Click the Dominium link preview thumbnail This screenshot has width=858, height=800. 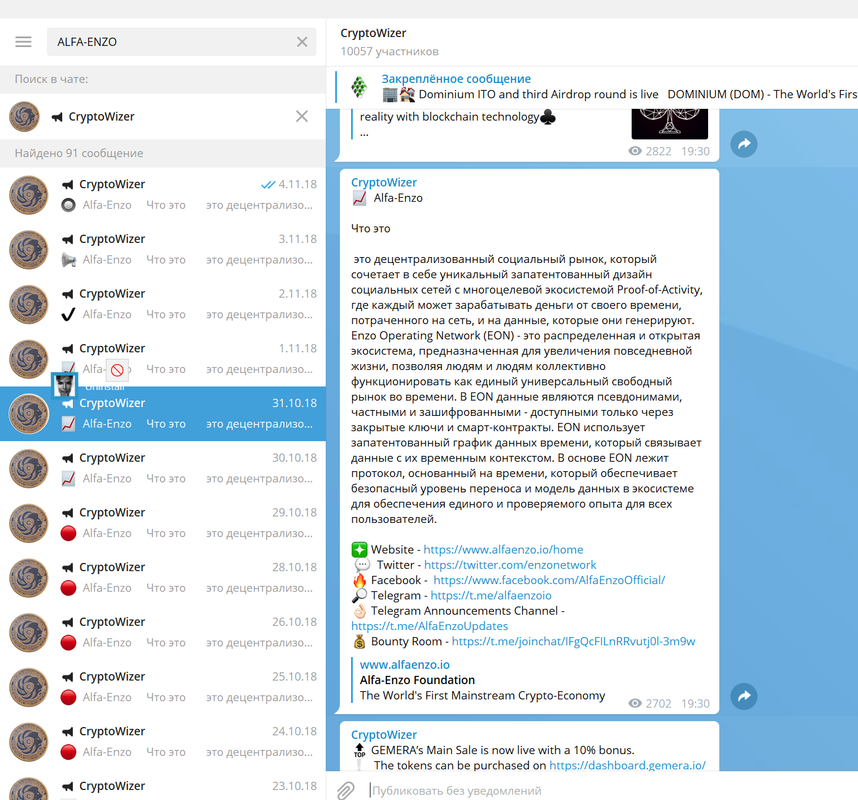pyautogui.click(x=670, y=124)
